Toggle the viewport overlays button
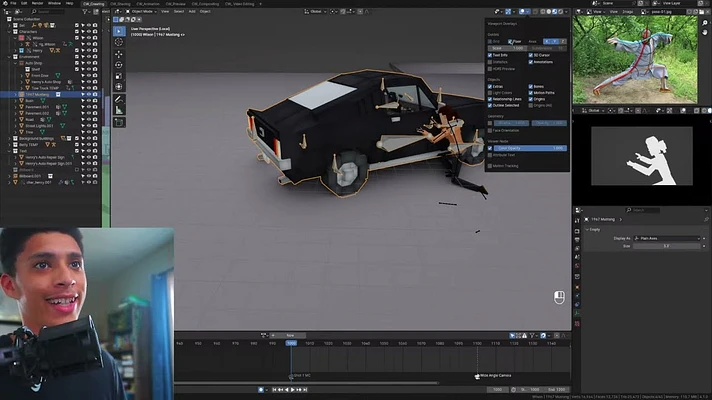 click(522, 11)
